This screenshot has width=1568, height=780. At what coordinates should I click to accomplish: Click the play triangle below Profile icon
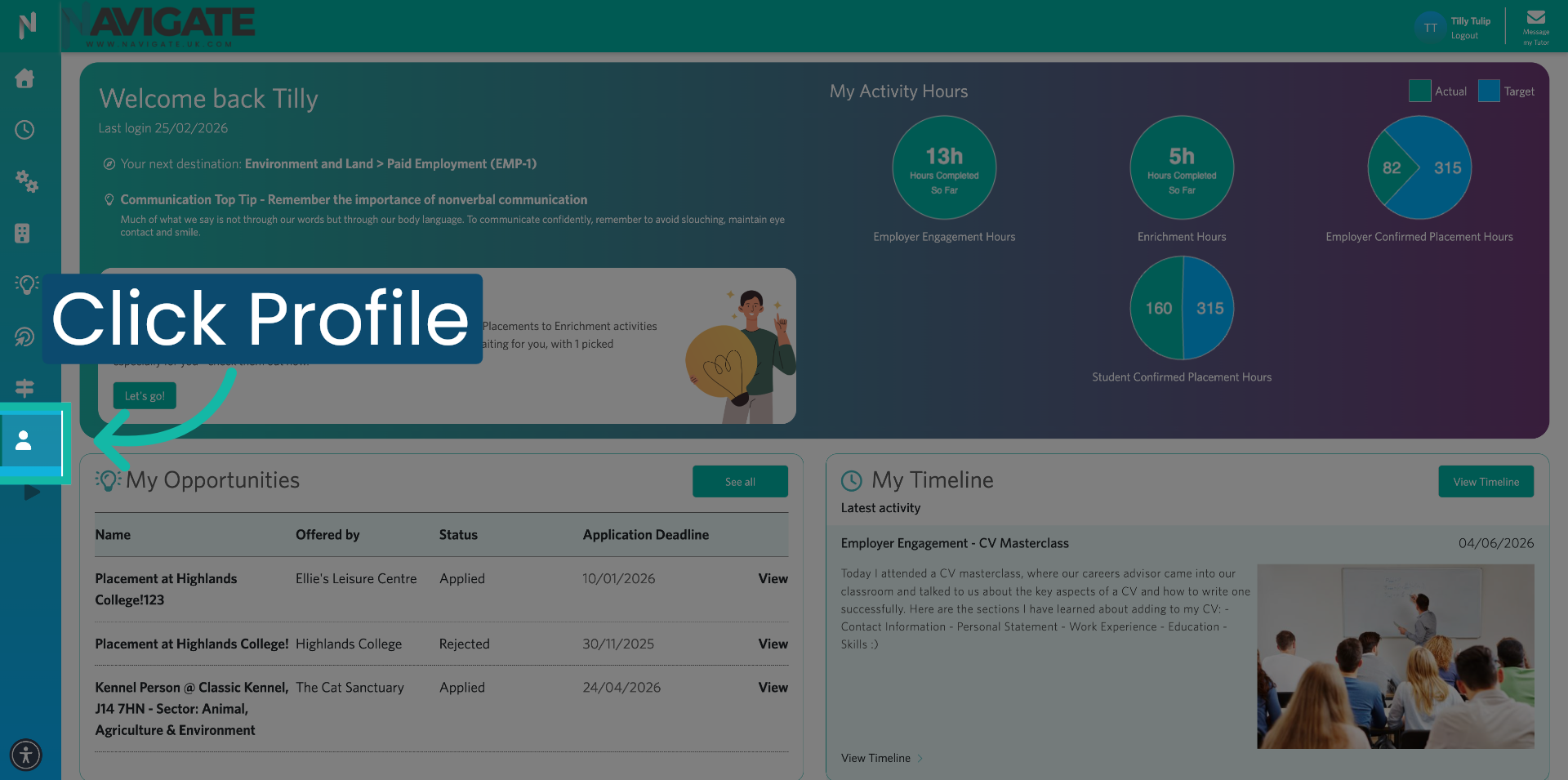(x=31, y=492)
